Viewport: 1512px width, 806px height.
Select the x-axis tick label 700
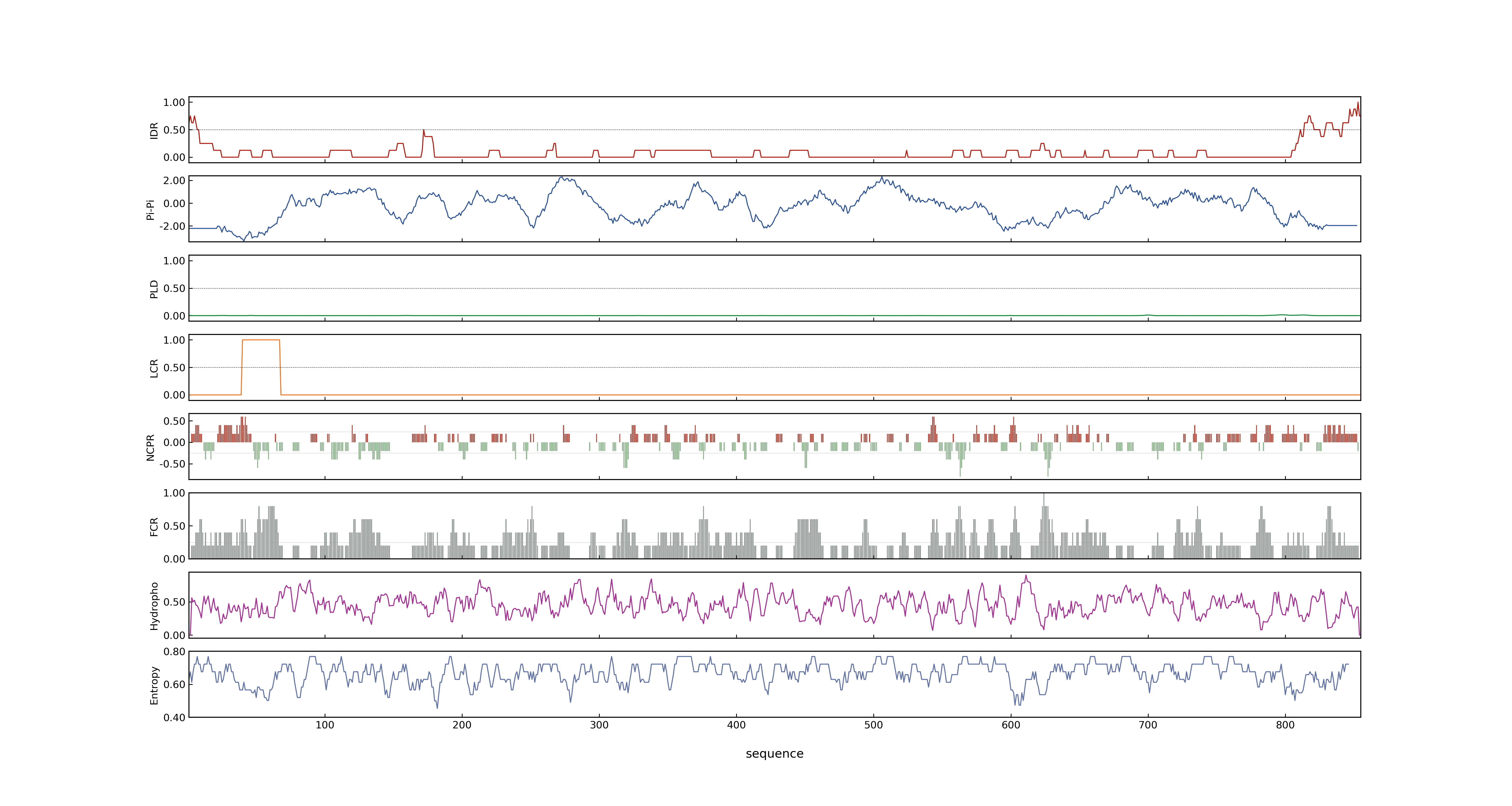coord(1148,725)
